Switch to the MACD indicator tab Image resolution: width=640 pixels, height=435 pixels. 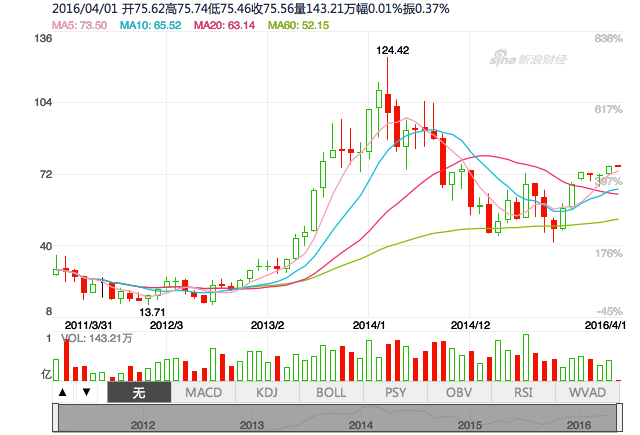[203, 393]
